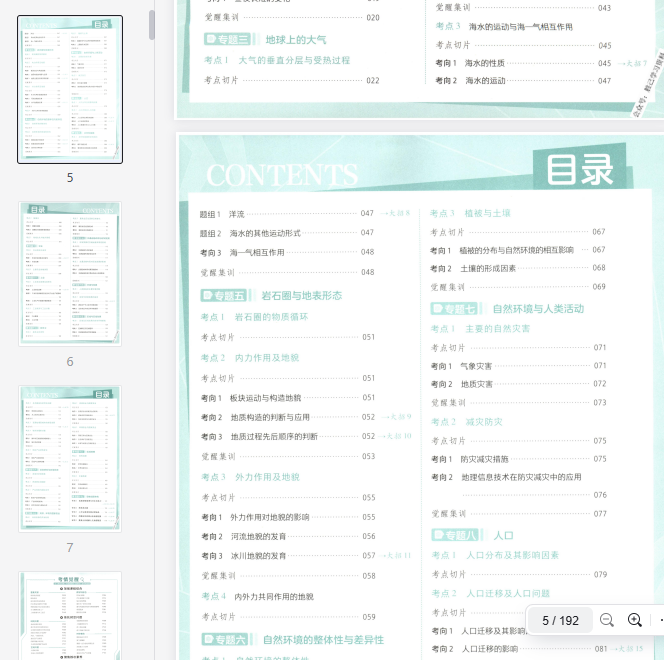Click 考向3 冰川地貌的发育 entry

(x=288, y=555)
